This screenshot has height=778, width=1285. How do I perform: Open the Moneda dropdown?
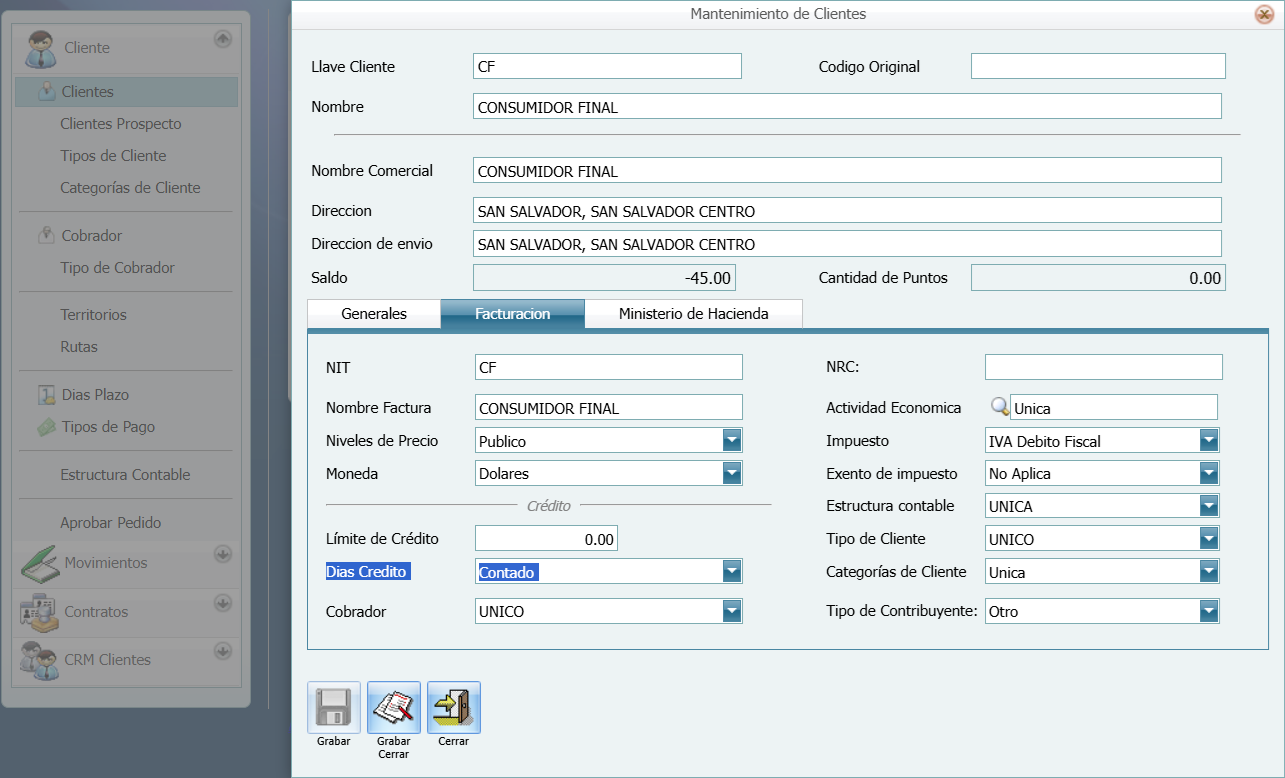(734, 472)
